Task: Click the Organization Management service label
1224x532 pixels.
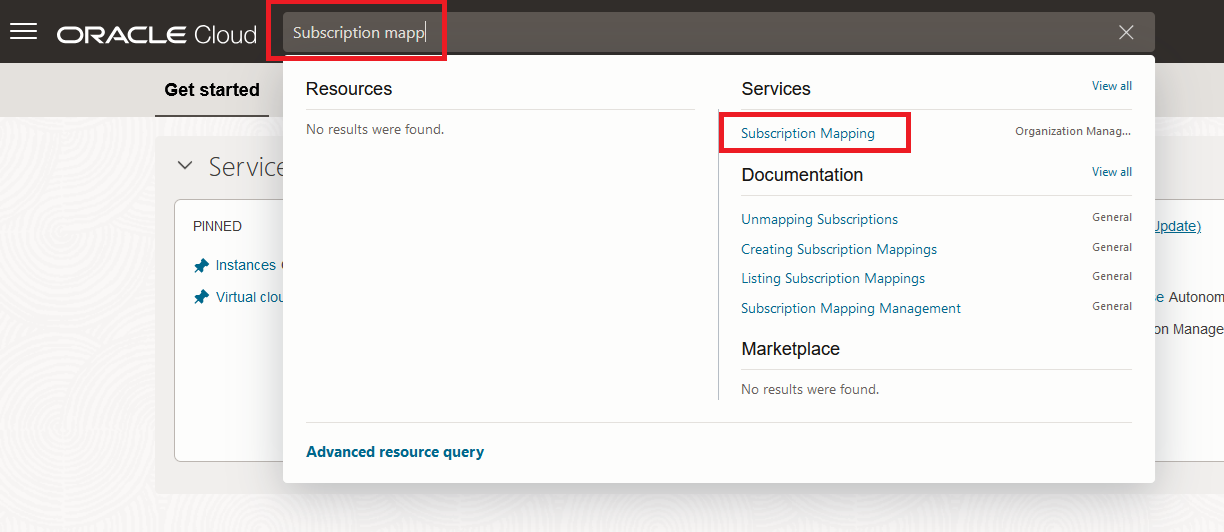Action: pyautogui.click(x=1072, y=132)
